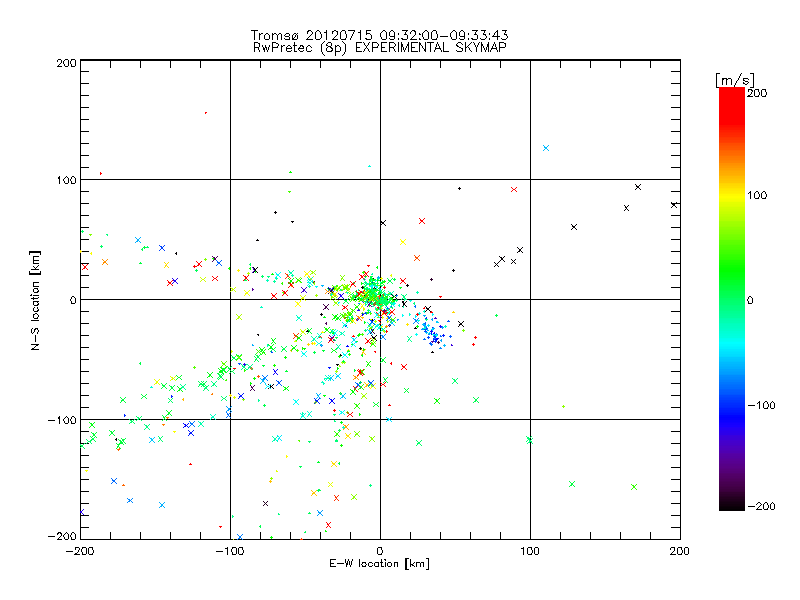Click the colorbar '100' label
The height and width of the screenshot is (600, 800).
757,195
